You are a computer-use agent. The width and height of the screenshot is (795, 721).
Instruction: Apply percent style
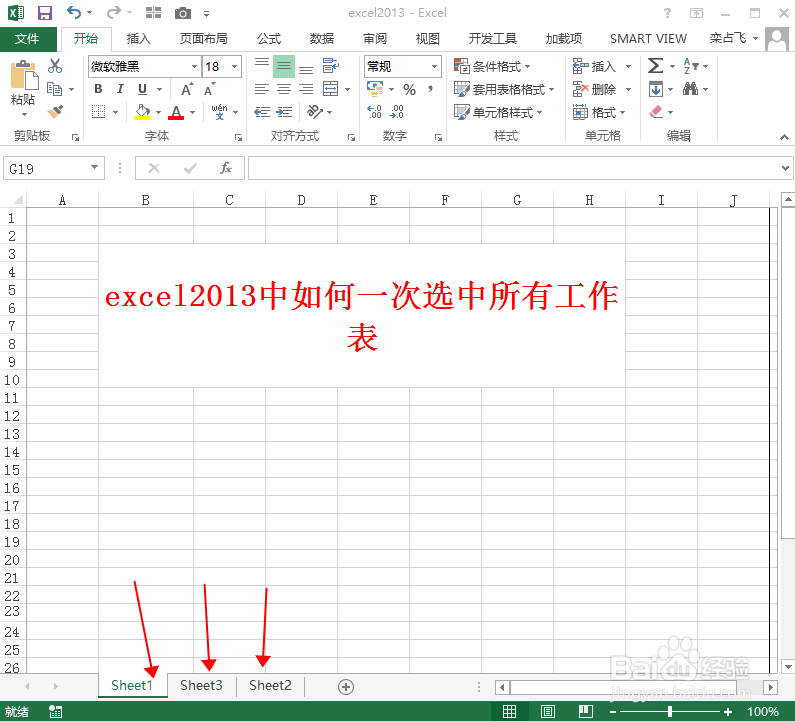coord(409,89)
